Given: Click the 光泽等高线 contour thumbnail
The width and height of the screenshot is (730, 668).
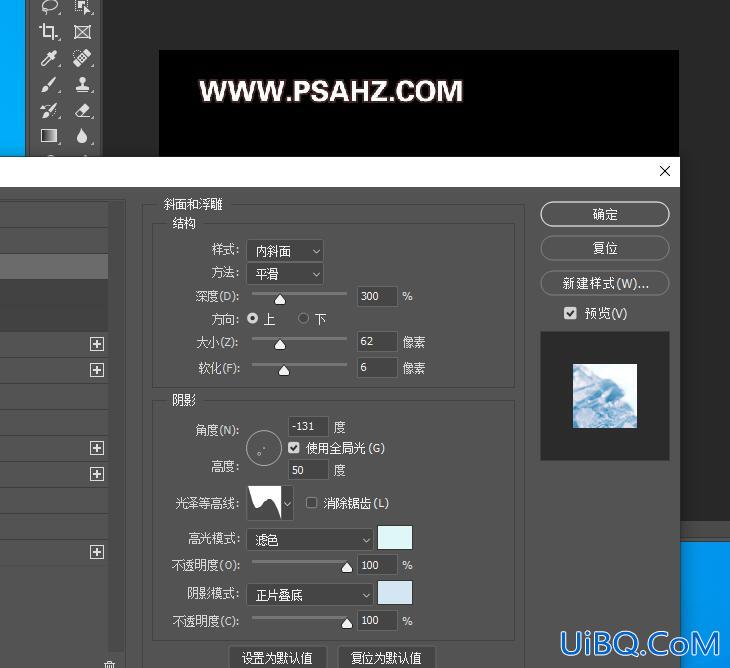Looking at the screenshot, I should [264, 503].
